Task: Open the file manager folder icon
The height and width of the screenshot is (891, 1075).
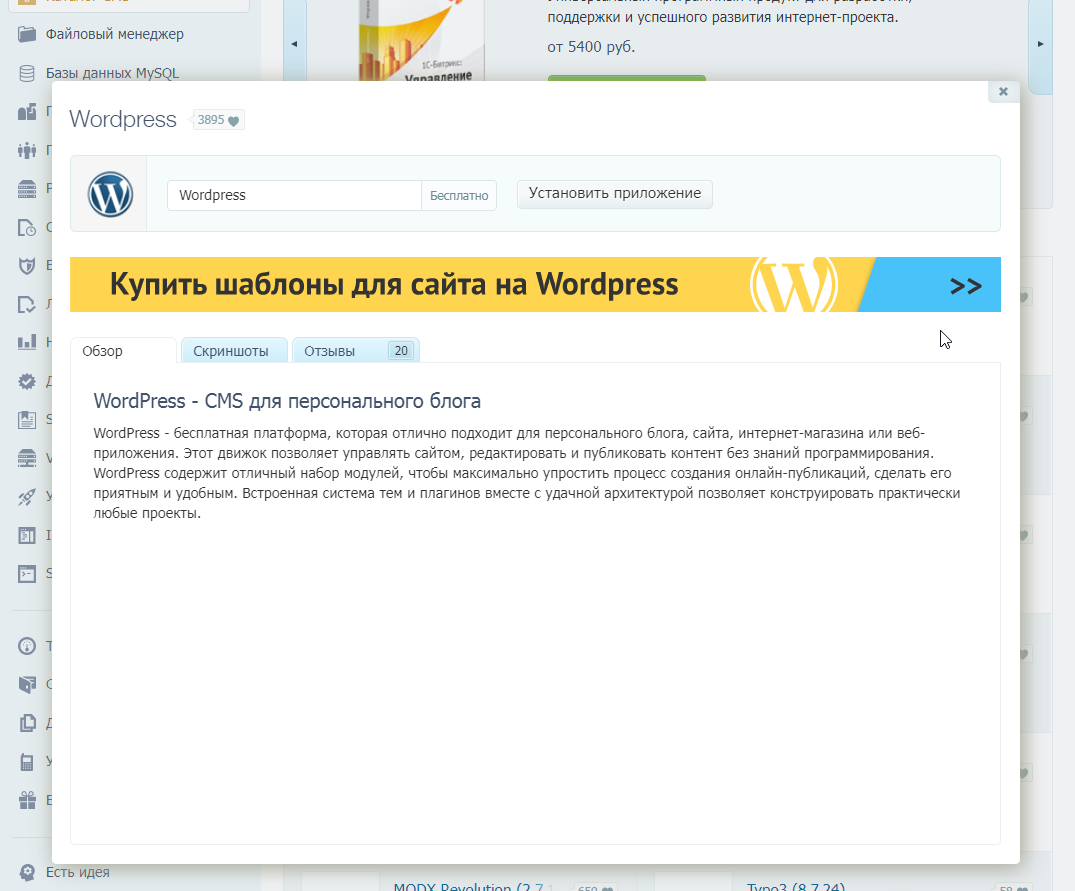Action: (27, 34)
